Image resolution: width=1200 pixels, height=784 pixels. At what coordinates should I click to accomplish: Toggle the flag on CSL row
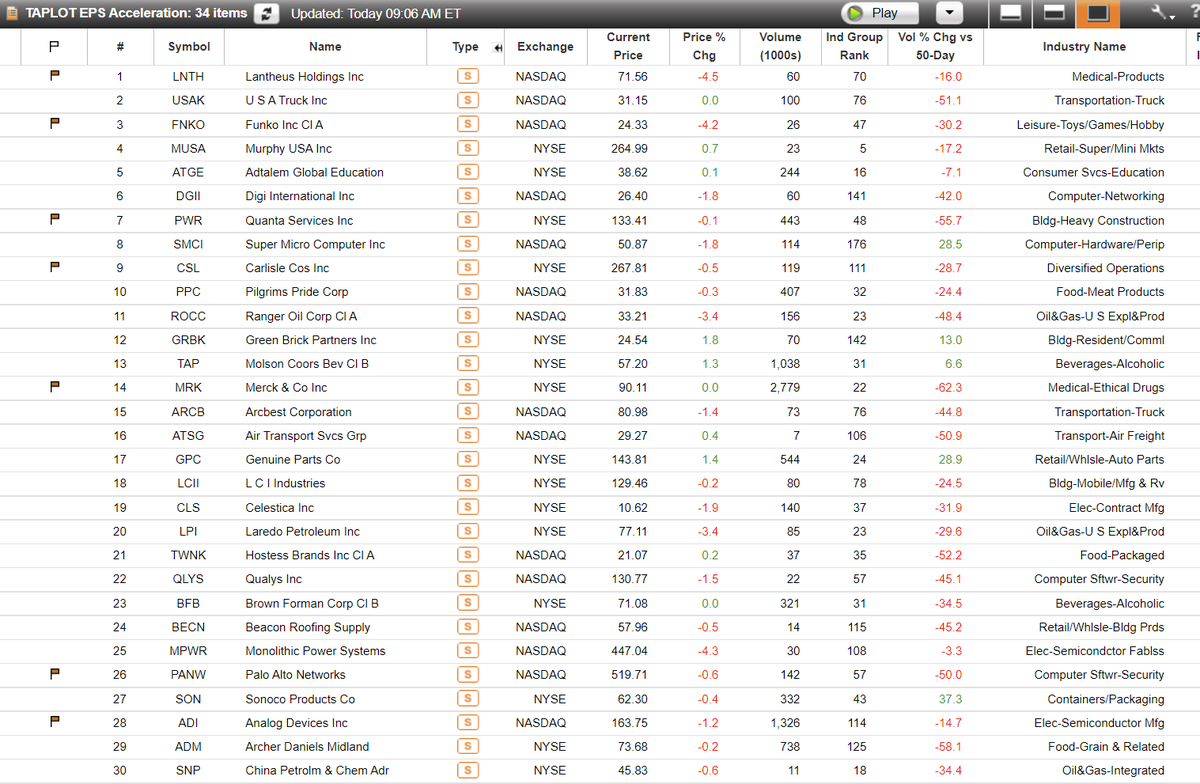coord(56,268)
